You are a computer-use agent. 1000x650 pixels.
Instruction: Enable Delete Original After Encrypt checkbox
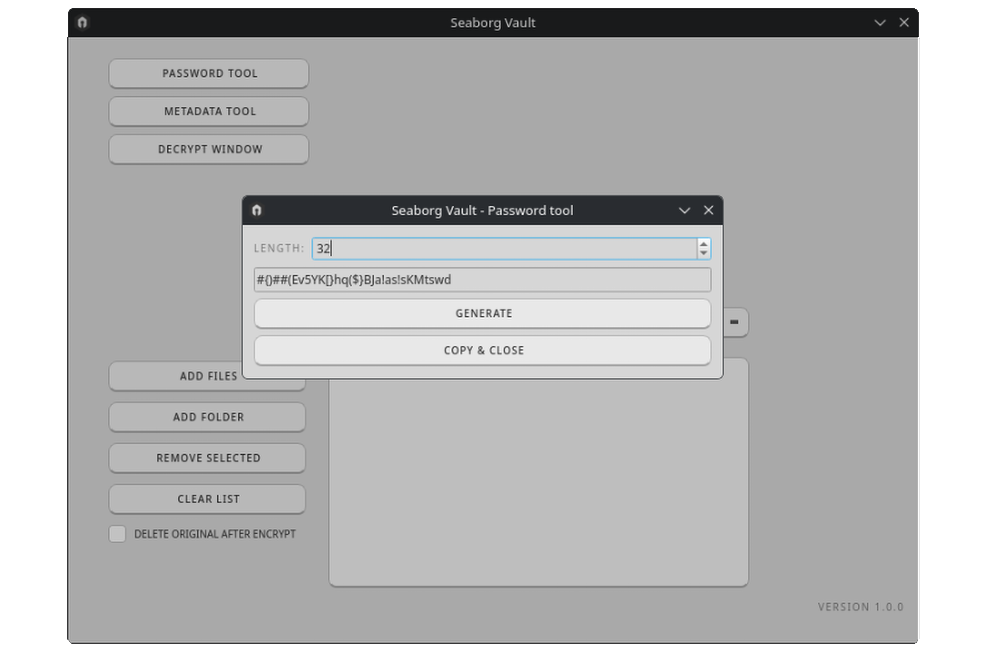tap(117, 534)
